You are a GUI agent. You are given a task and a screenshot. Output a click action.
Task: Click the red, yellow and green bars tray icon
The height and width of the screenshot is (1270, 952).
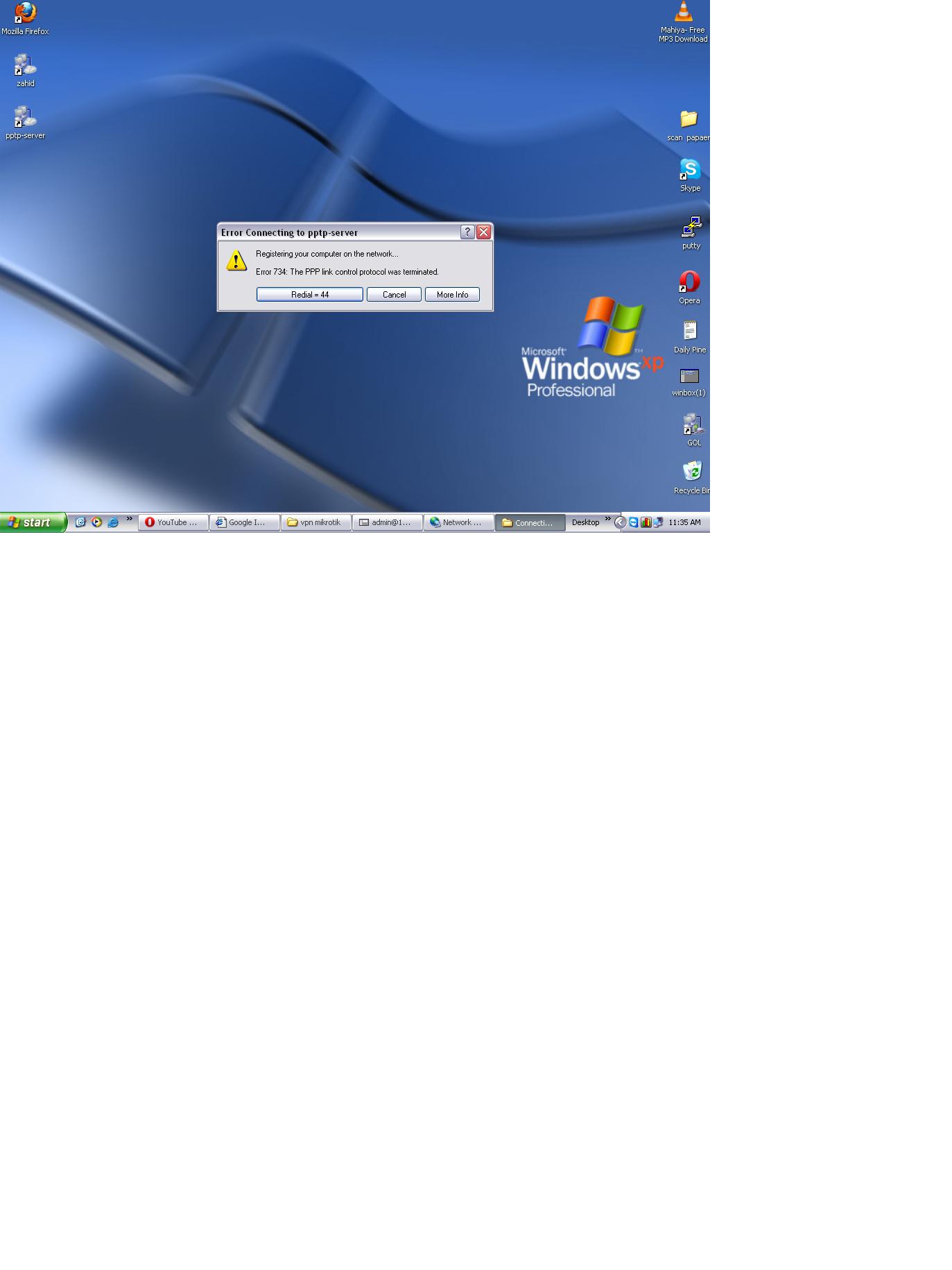click(x=646, y=522)
